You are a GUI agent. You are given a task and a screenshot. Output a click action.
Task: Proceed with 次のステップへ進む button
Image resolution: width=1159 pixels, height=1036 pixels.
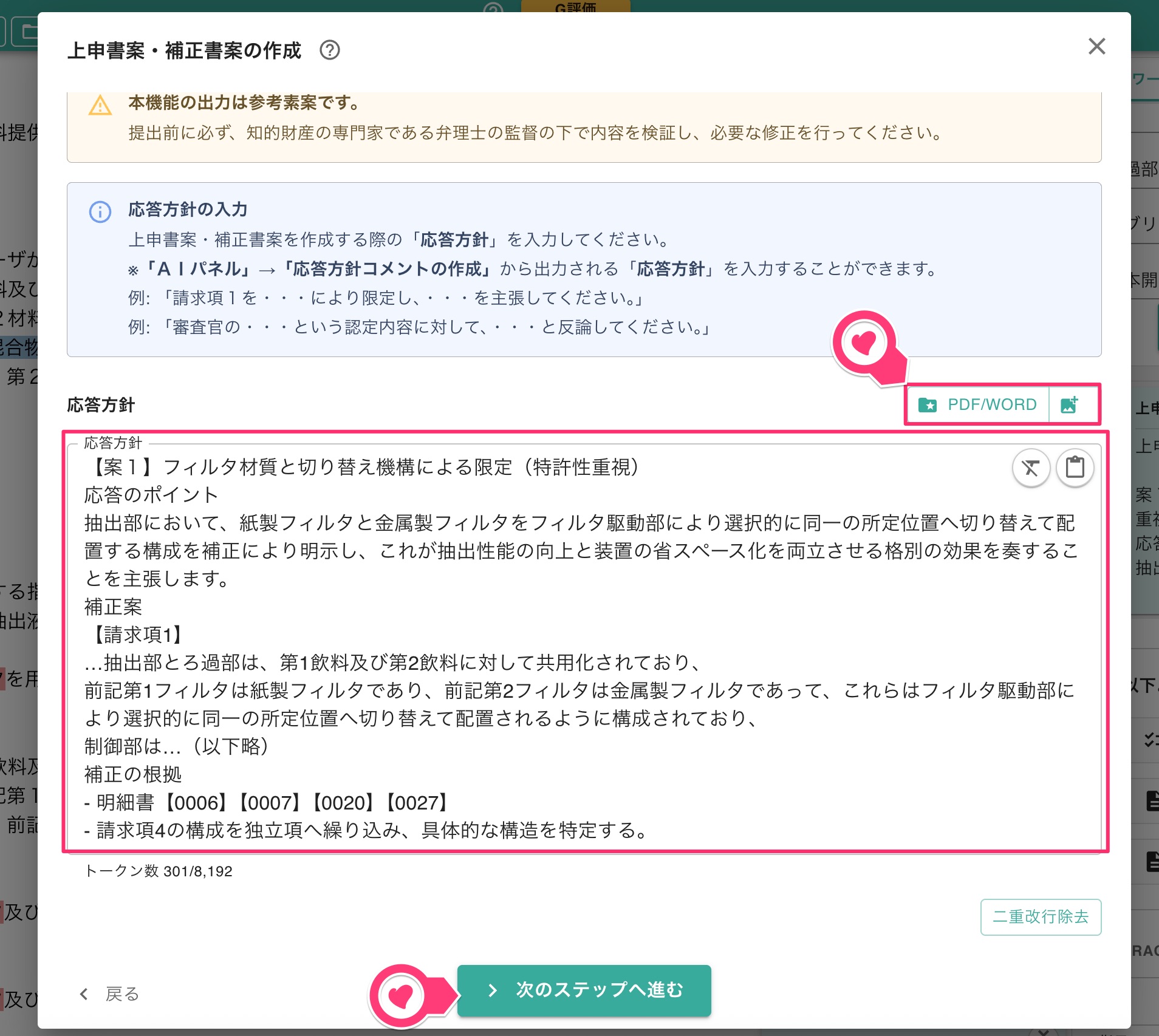click(x=584, y=990)
